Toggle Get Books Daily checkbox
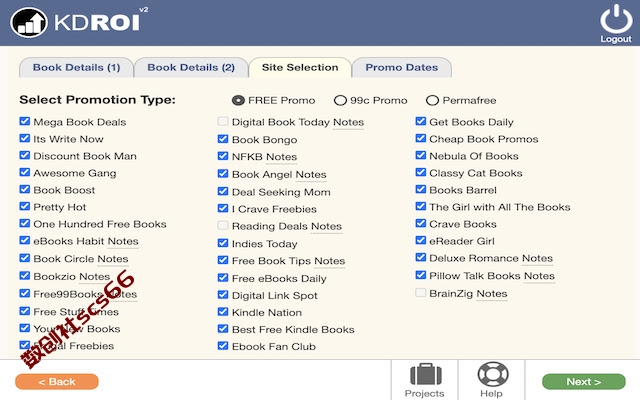 coord(421,121)
